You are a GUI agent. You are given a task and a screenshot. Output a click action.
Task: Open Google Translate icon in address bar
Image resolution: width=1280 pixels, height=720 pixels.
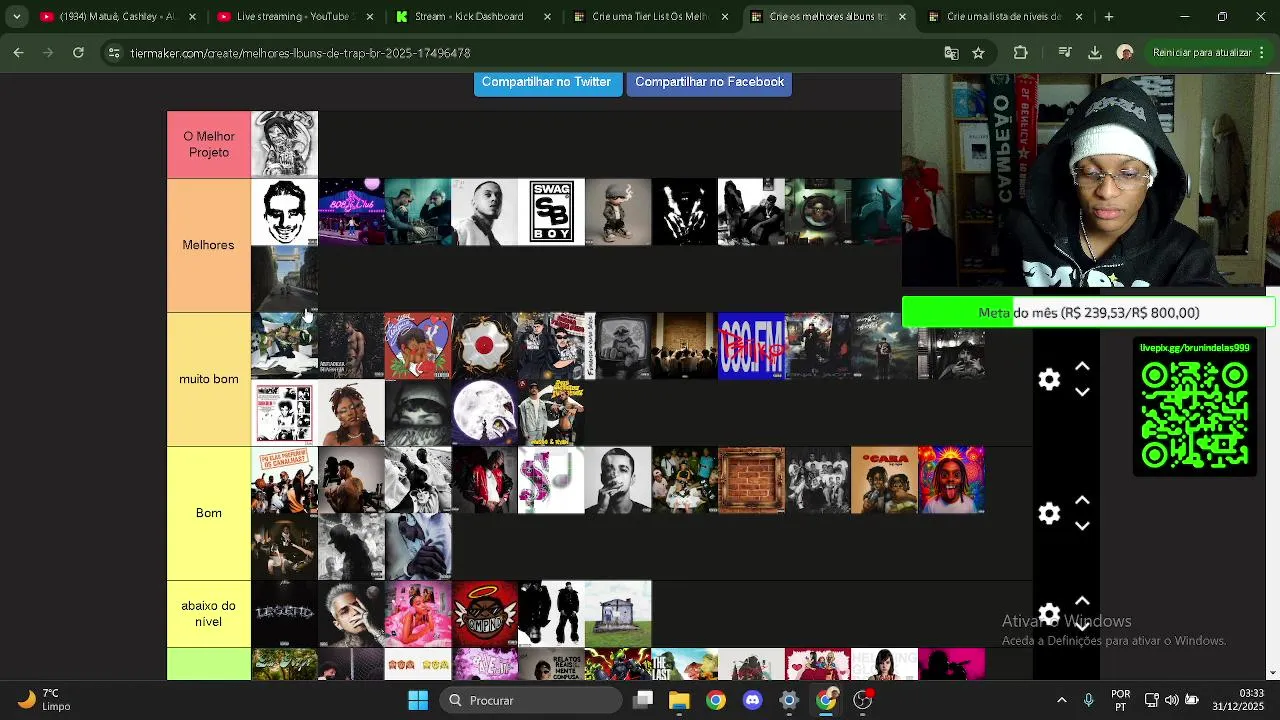(951, 53)
